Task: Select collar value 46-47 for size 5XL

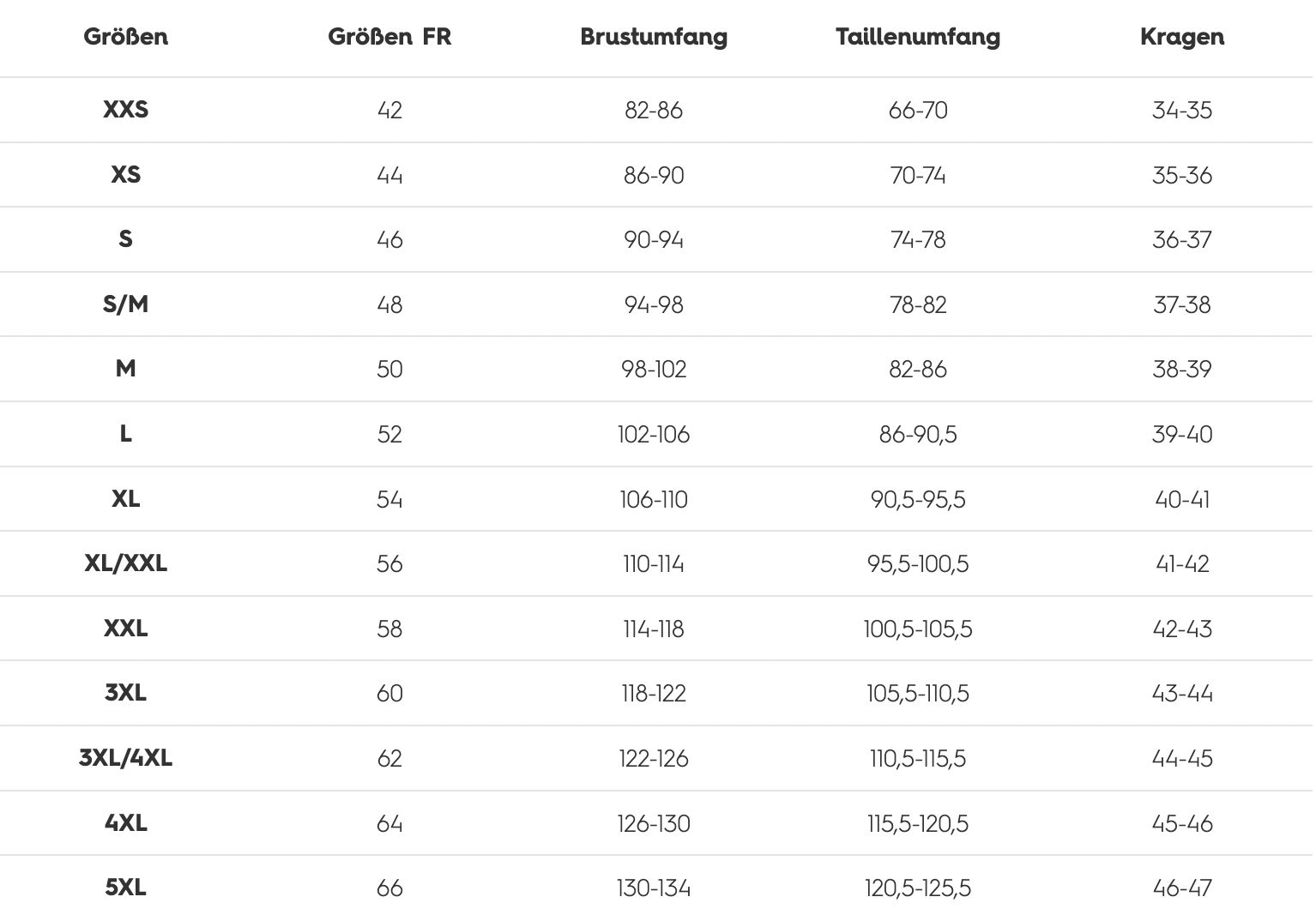Action: pos(1182,888)
